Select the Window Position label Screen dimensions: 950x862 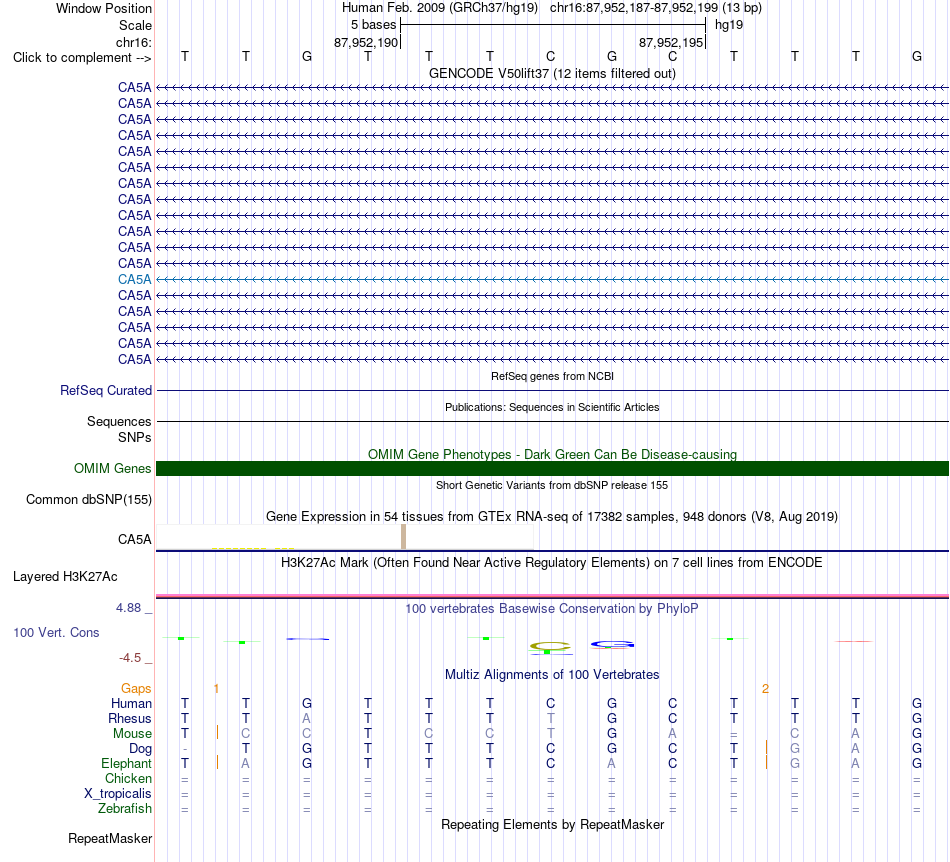pos(104,8)
